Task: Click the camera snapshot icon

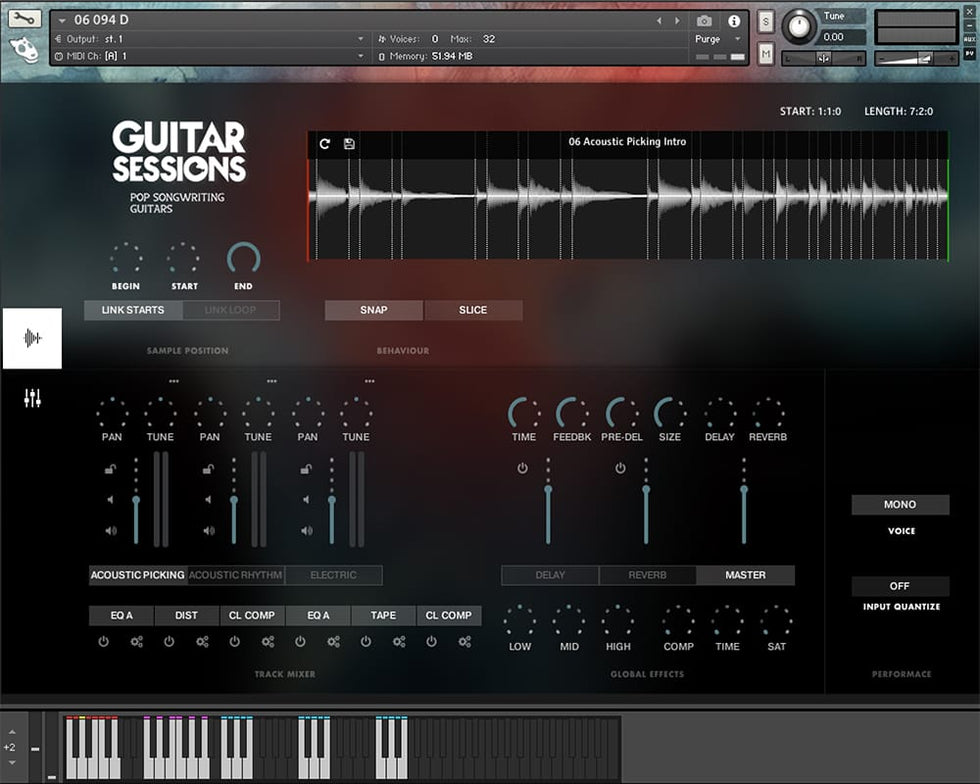Action: coord(704,21)
